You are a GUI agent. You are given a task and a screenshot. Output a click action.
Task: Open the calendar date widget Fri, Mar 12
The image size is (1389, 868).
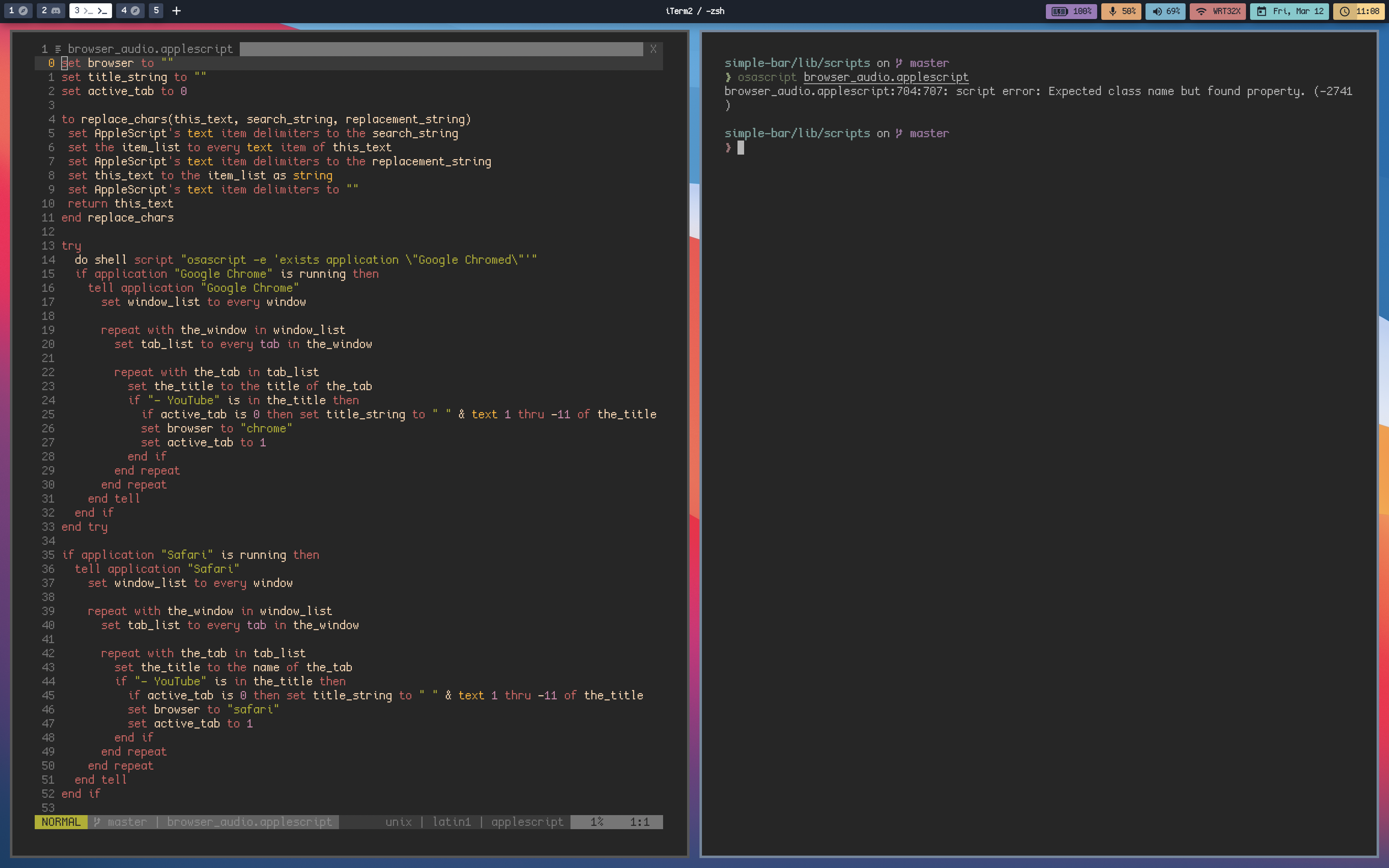(x=1289, y=11)
